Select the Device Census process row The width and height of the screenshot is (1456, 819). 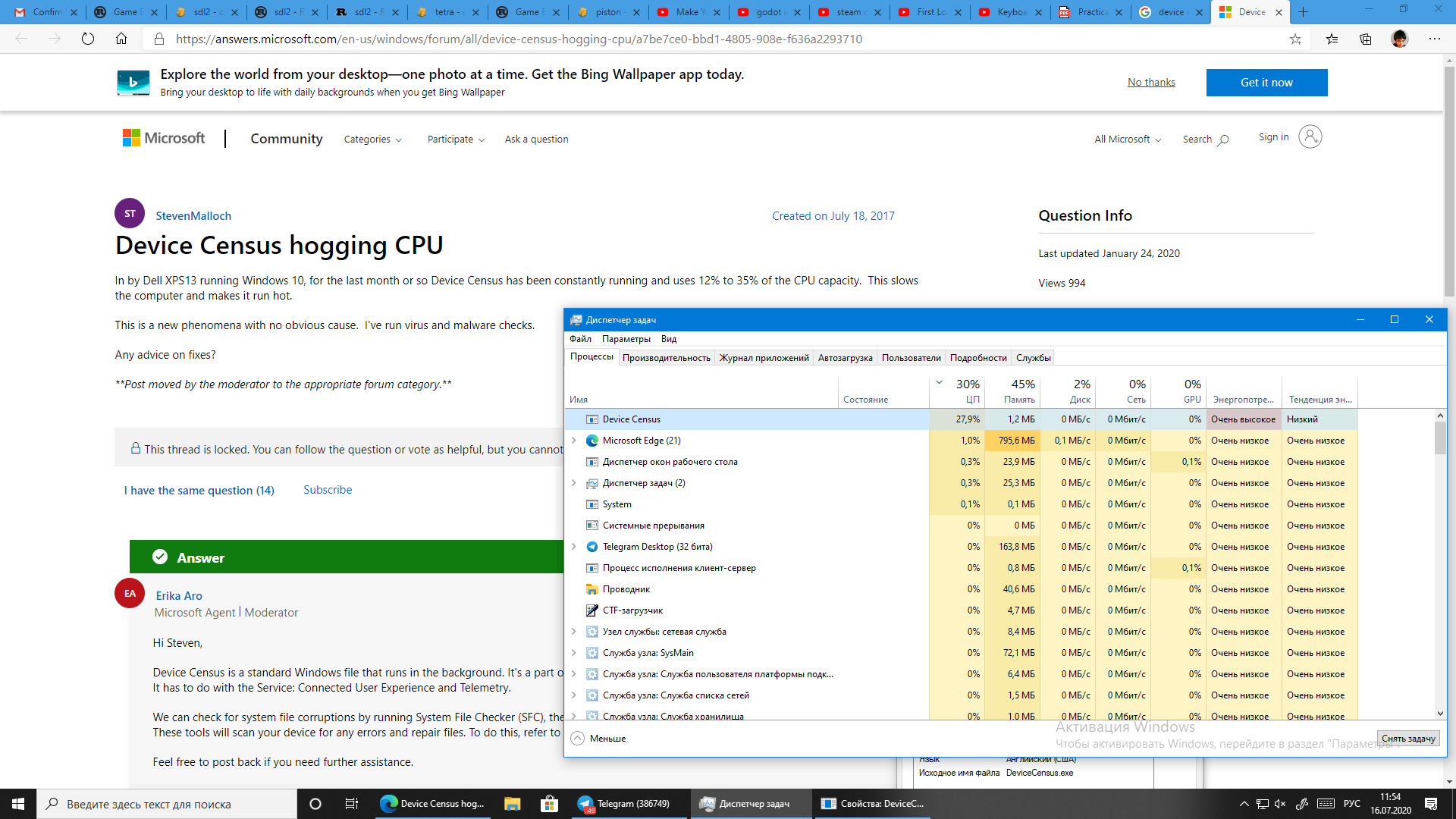pyautogui.click(x=961, y=419)
